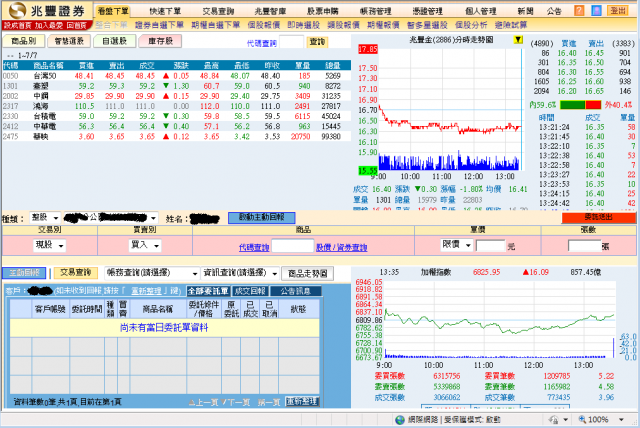Click the yellow 交易查詢 button above the order list
640x428 pixels.
pyautogui.click(x=76, y=273)
